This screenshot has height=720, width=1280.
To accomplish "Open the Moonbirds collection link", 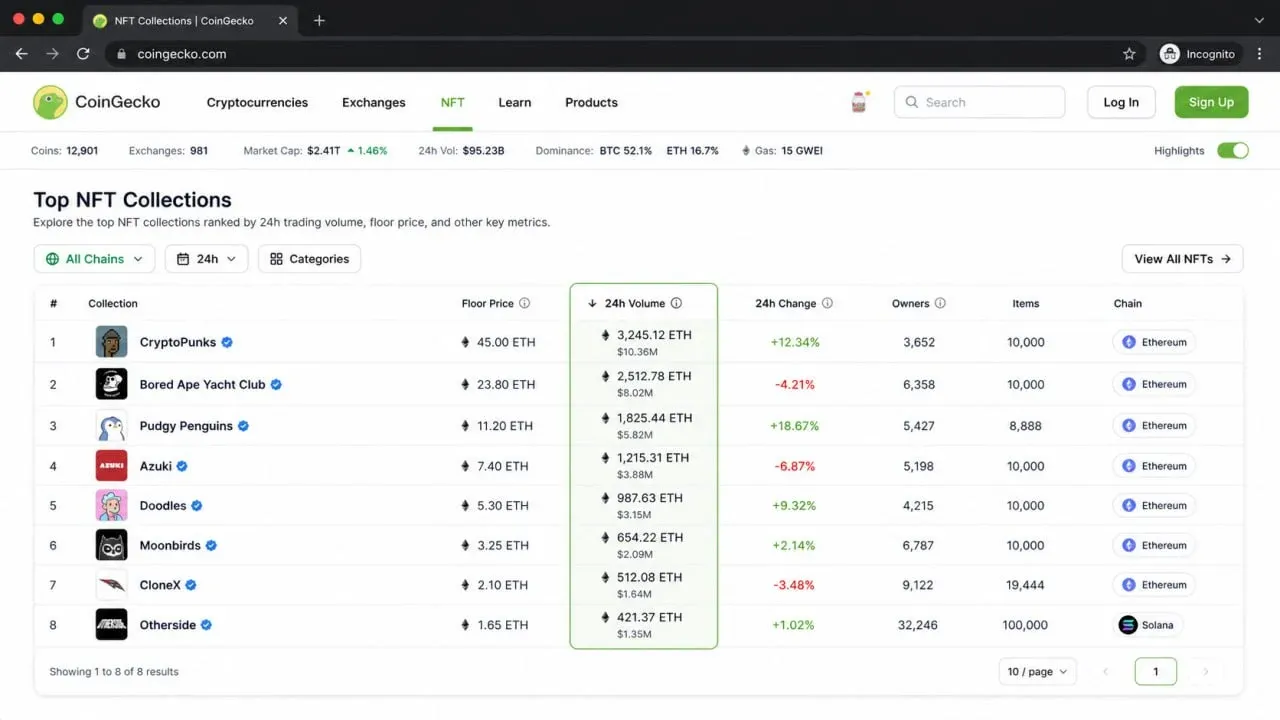I will [x=170, y=546].
